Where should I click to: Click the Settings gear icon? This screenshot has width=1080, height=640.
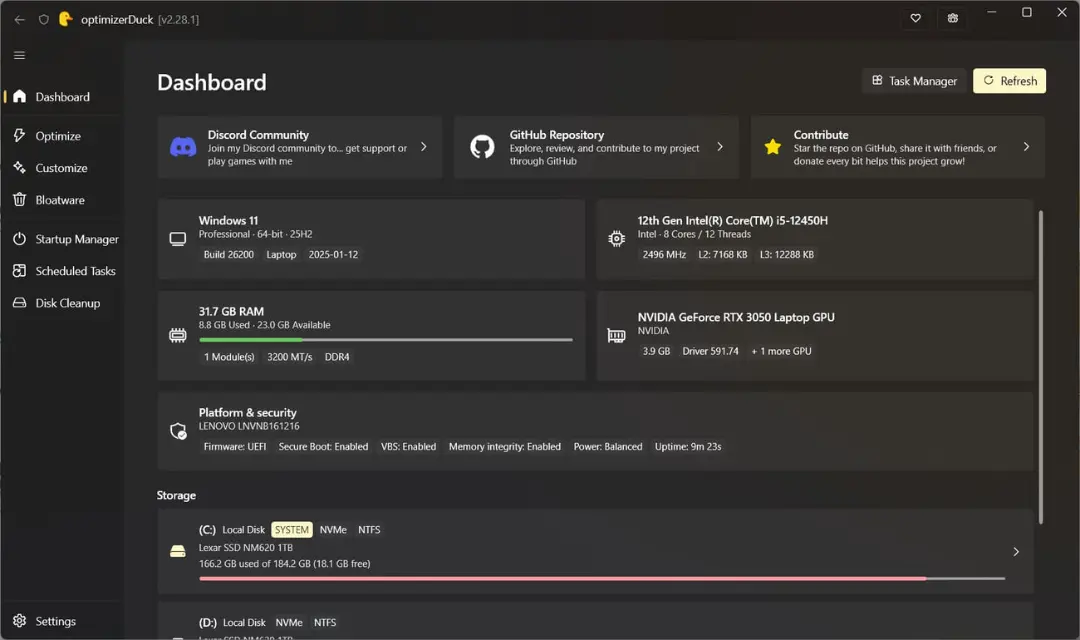(19, 621)
